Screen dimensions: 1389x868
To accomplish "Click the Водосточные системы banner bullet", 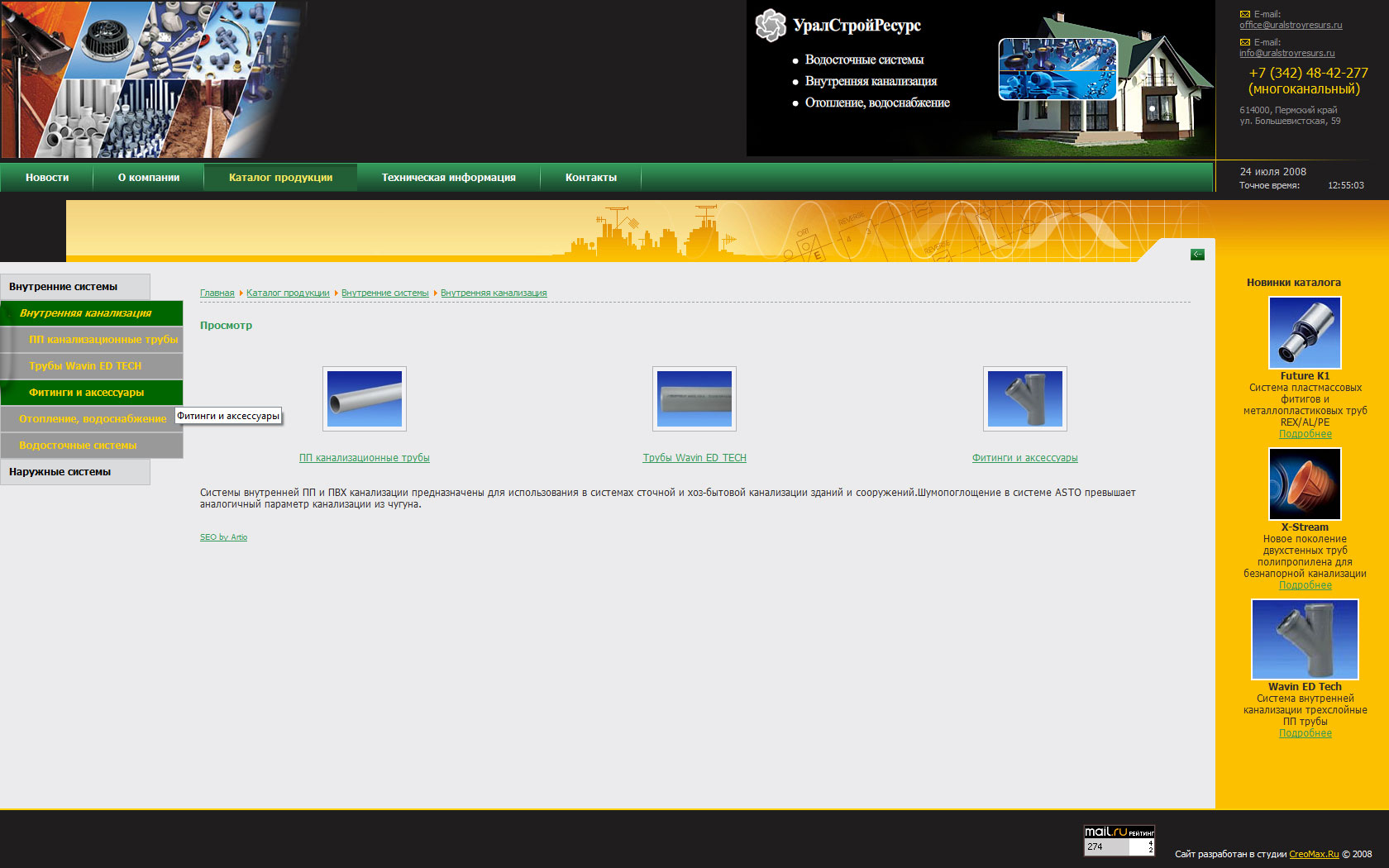I will (864, 60).
